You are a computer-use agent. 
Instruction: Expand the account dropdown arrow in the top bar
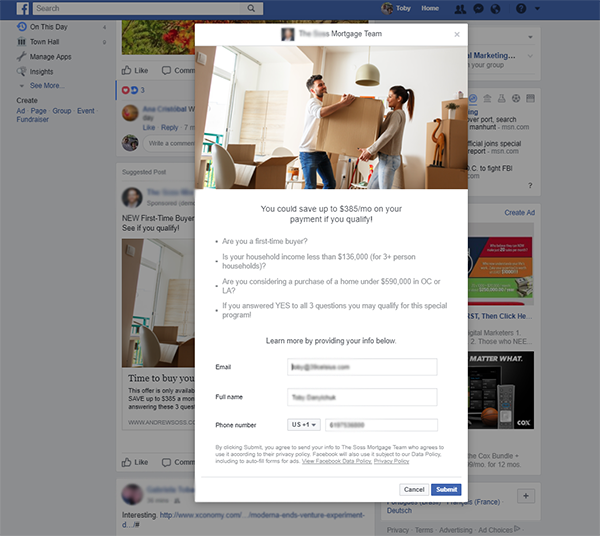537,8
